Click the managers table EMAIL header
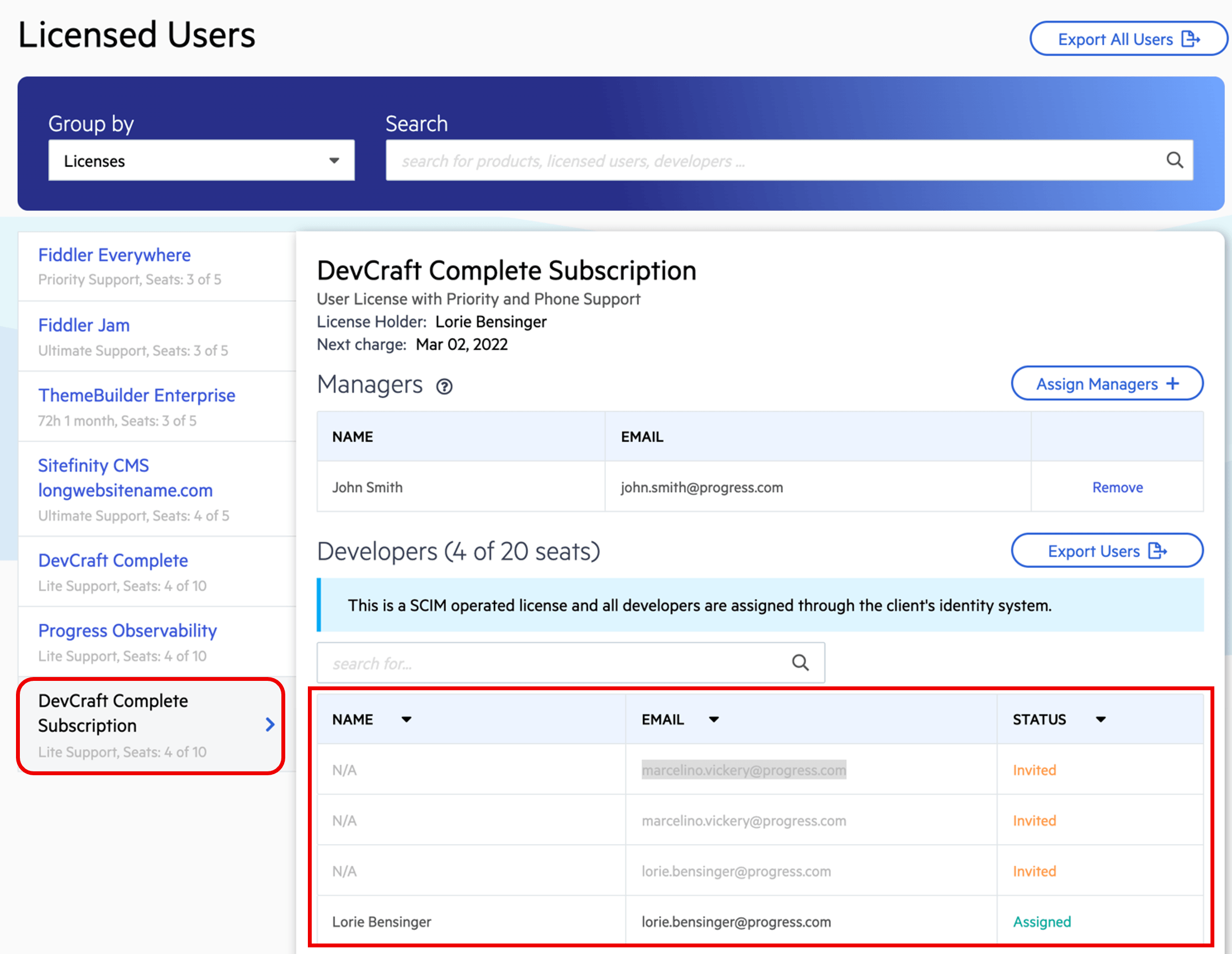The width and height of the screenshot is (1232, 954). (x=642, y=436)
